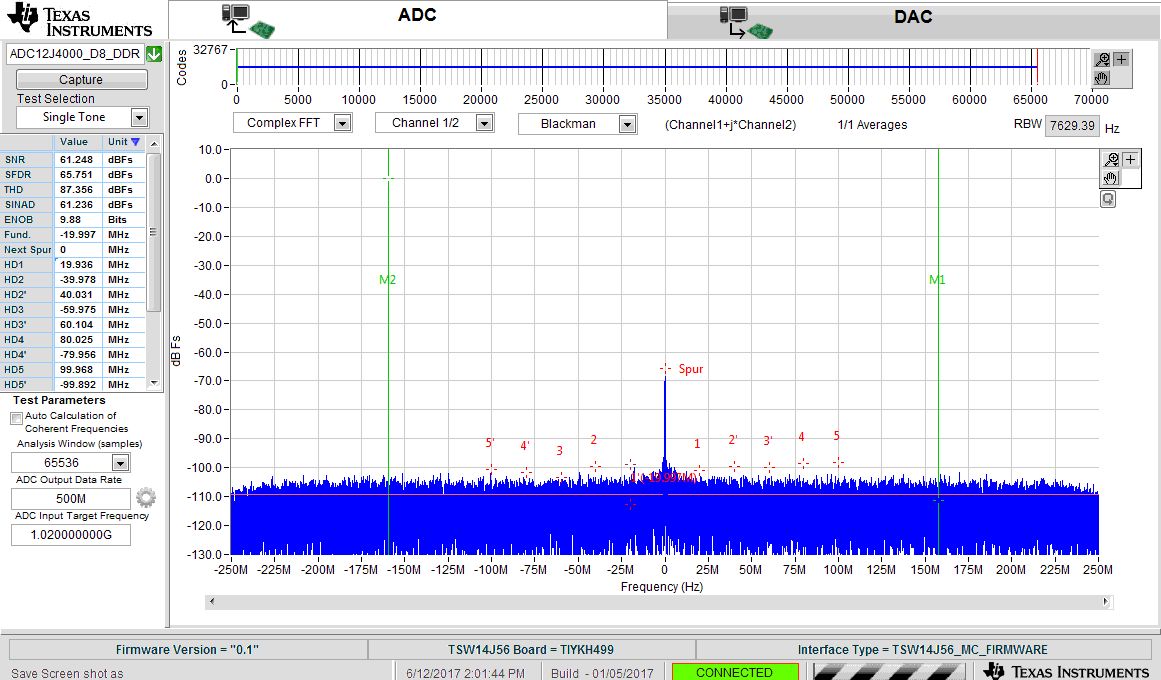Switch to the ADC tab

(418, 19)
